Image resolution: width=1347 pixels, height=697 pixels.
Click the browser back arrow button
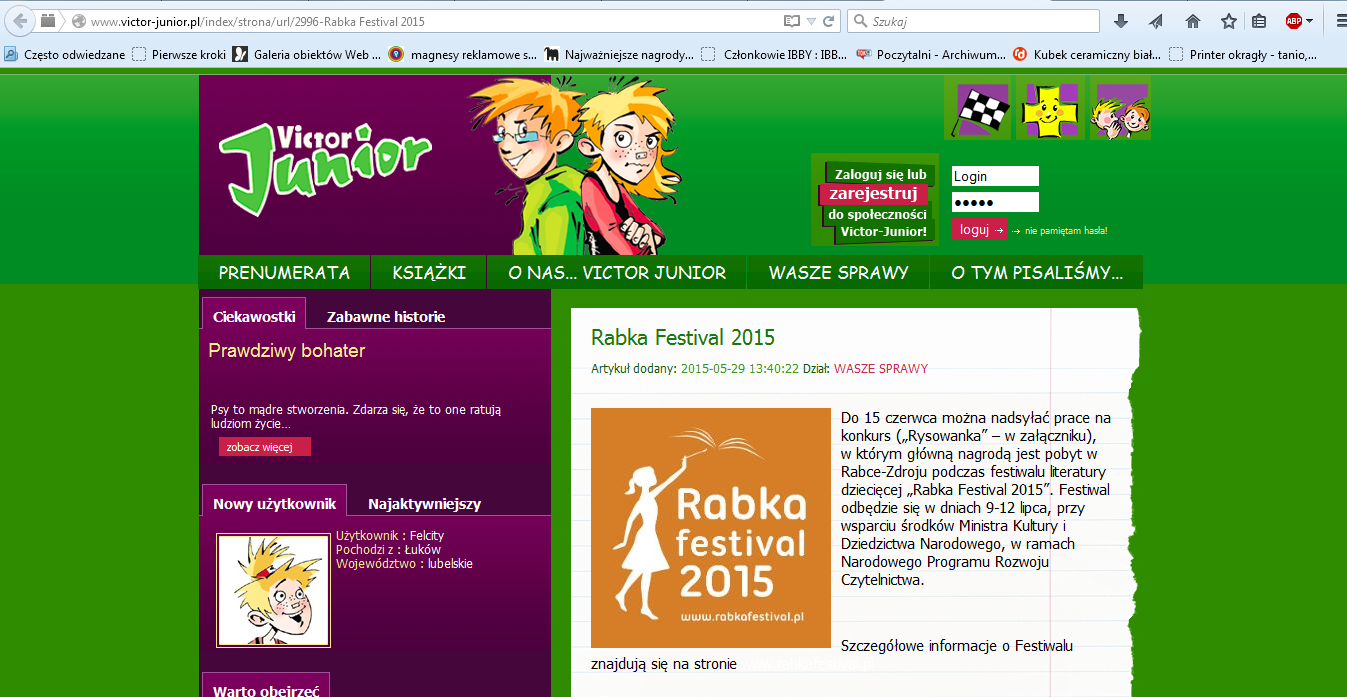[x=19, y=20]
